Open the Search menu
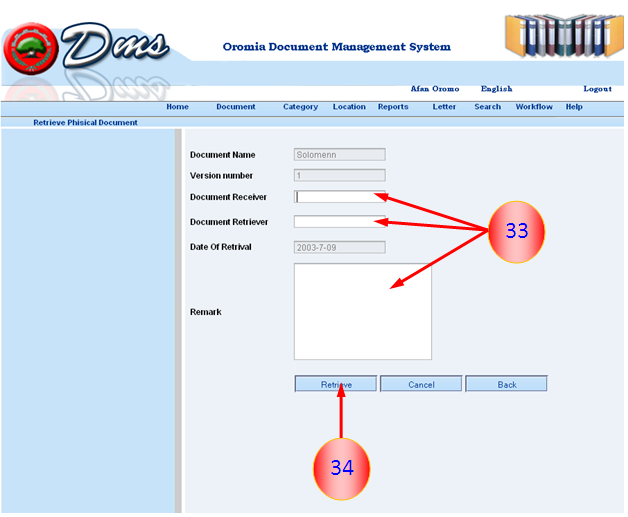This screenshot has width=628, height=517. [487, 107]
